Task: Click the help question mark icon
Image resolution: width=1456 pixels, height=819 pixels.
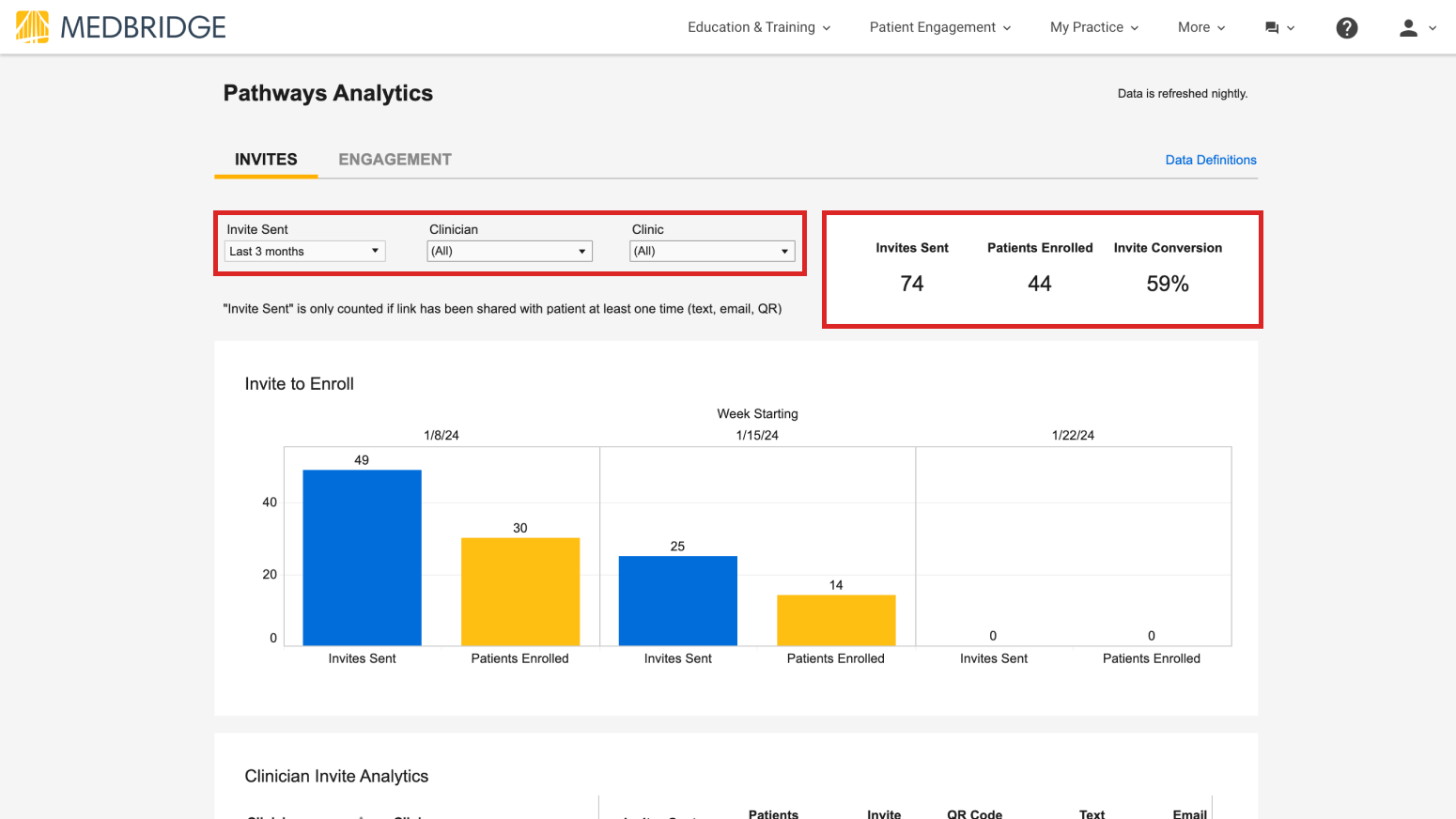Action: [1347, 27]
